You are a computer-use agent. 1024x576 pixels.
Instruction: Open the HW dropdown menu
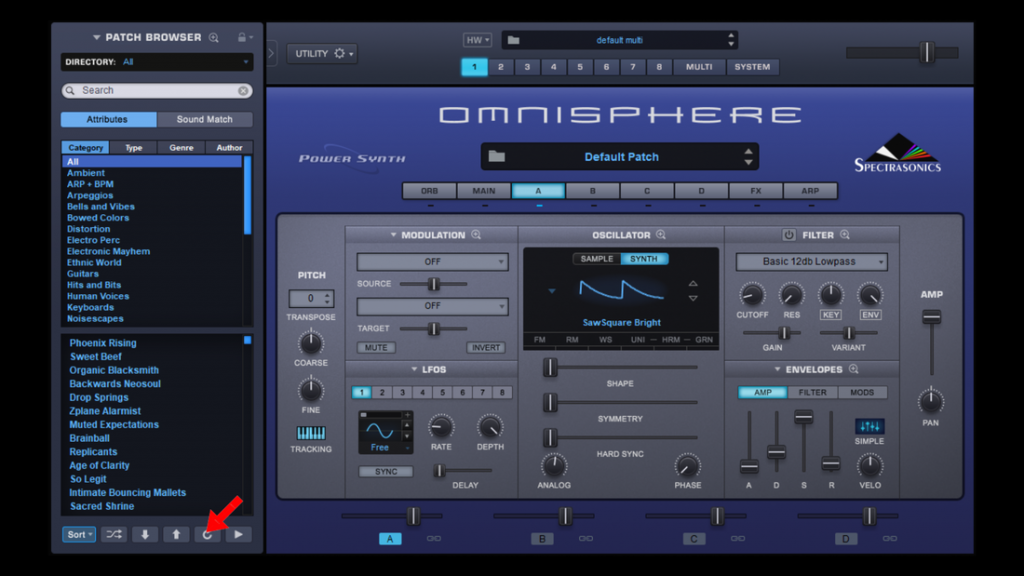(477, 40)
